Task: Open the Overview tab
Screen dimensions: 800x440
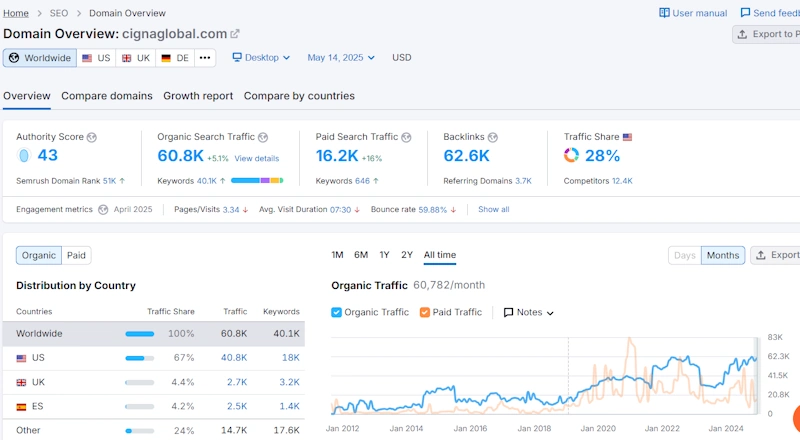Action: click(27, 96)
